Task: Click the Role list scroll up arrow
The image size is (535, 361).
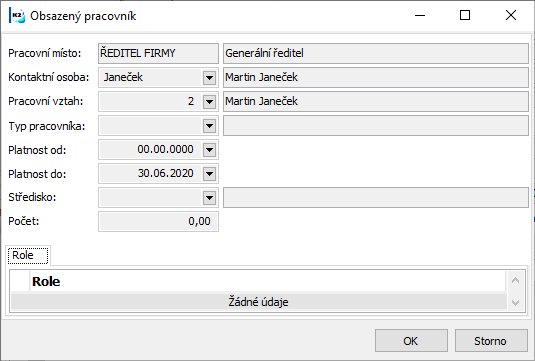Action: point(515,280)
